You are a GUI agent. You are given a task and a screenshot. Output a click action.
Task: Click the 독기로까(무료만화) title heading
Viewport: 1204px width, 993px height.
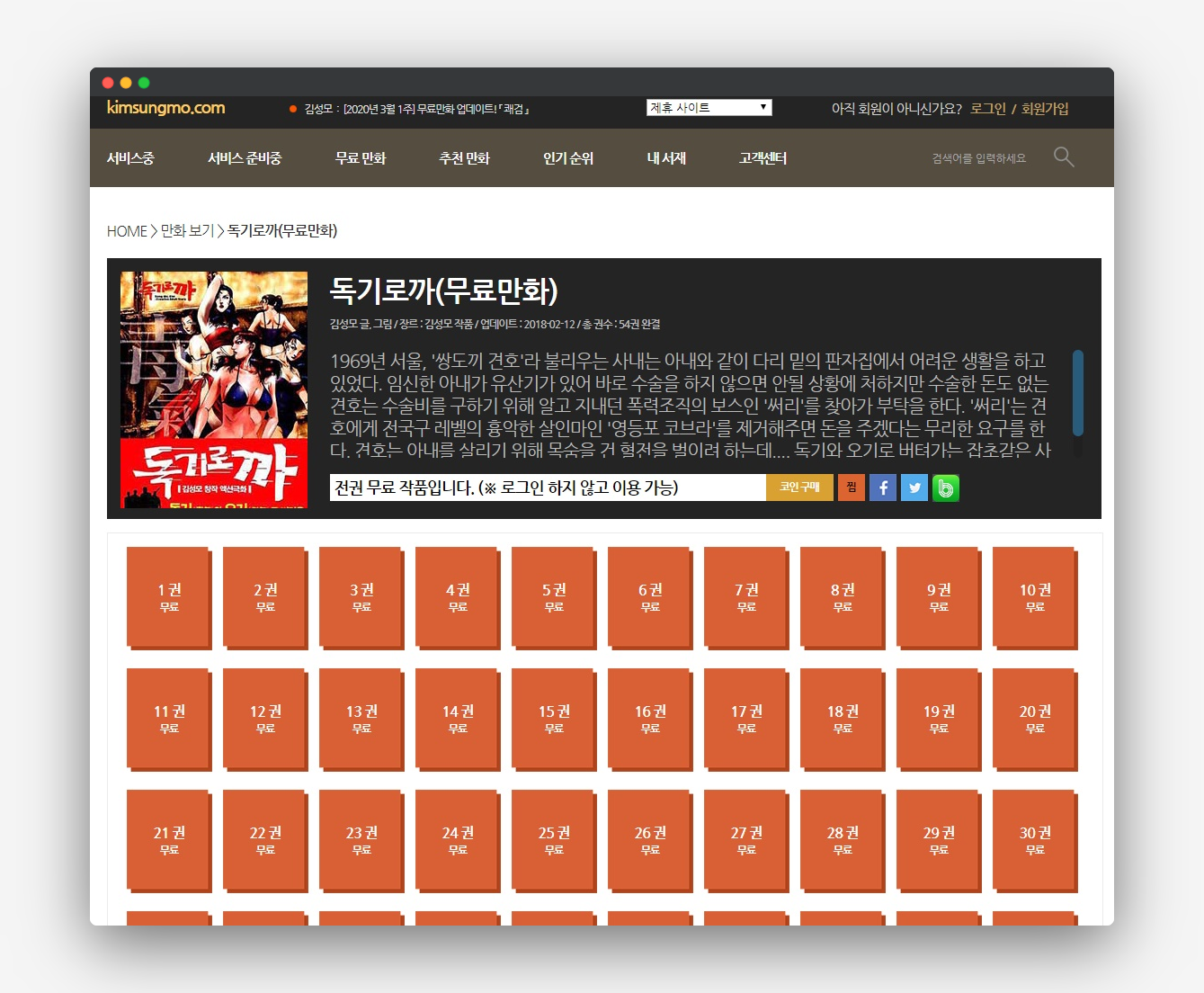pos(444,291)
